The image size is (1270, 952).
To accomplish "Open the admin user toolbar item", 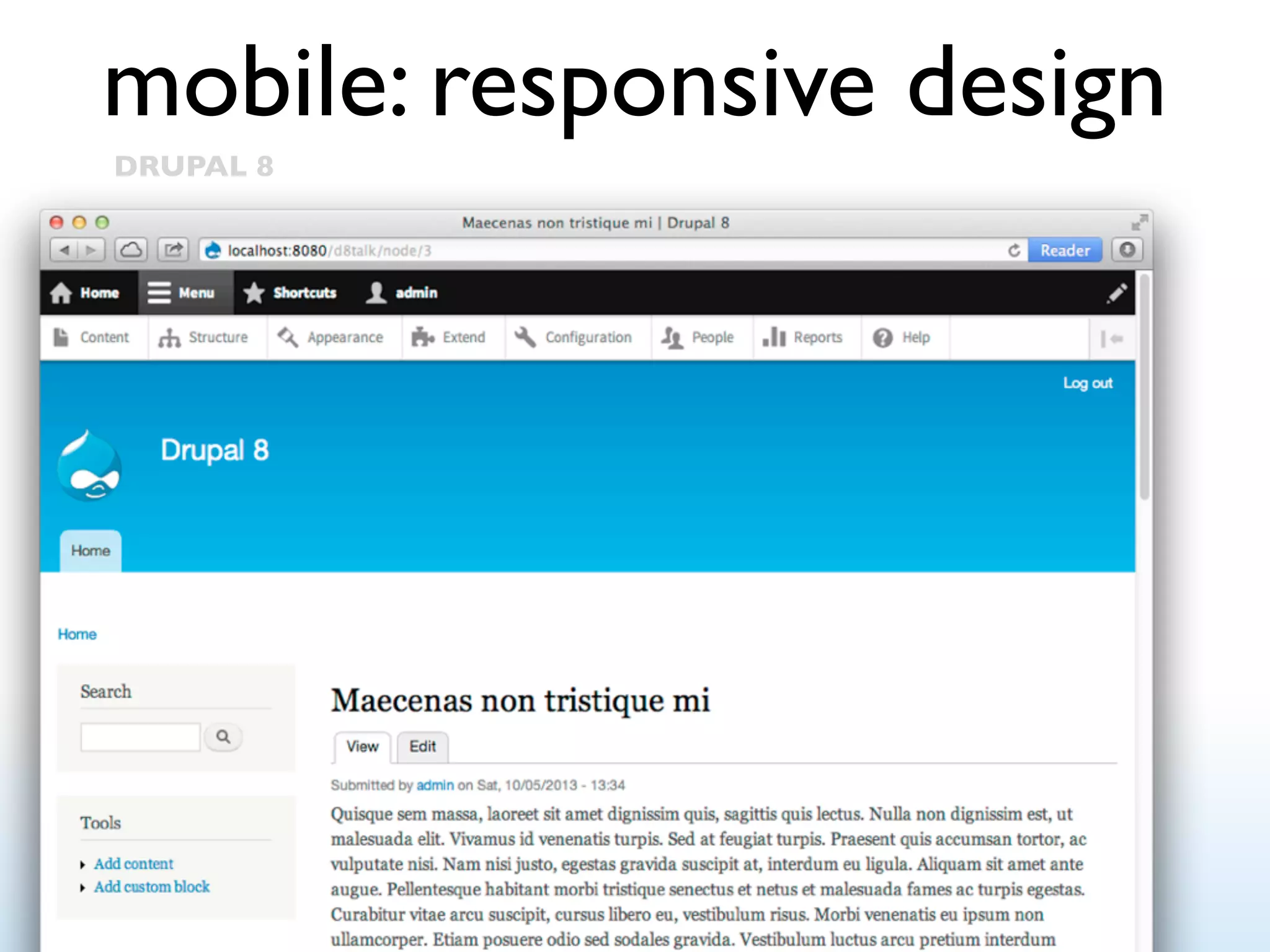I will click(x=401, y=293).
